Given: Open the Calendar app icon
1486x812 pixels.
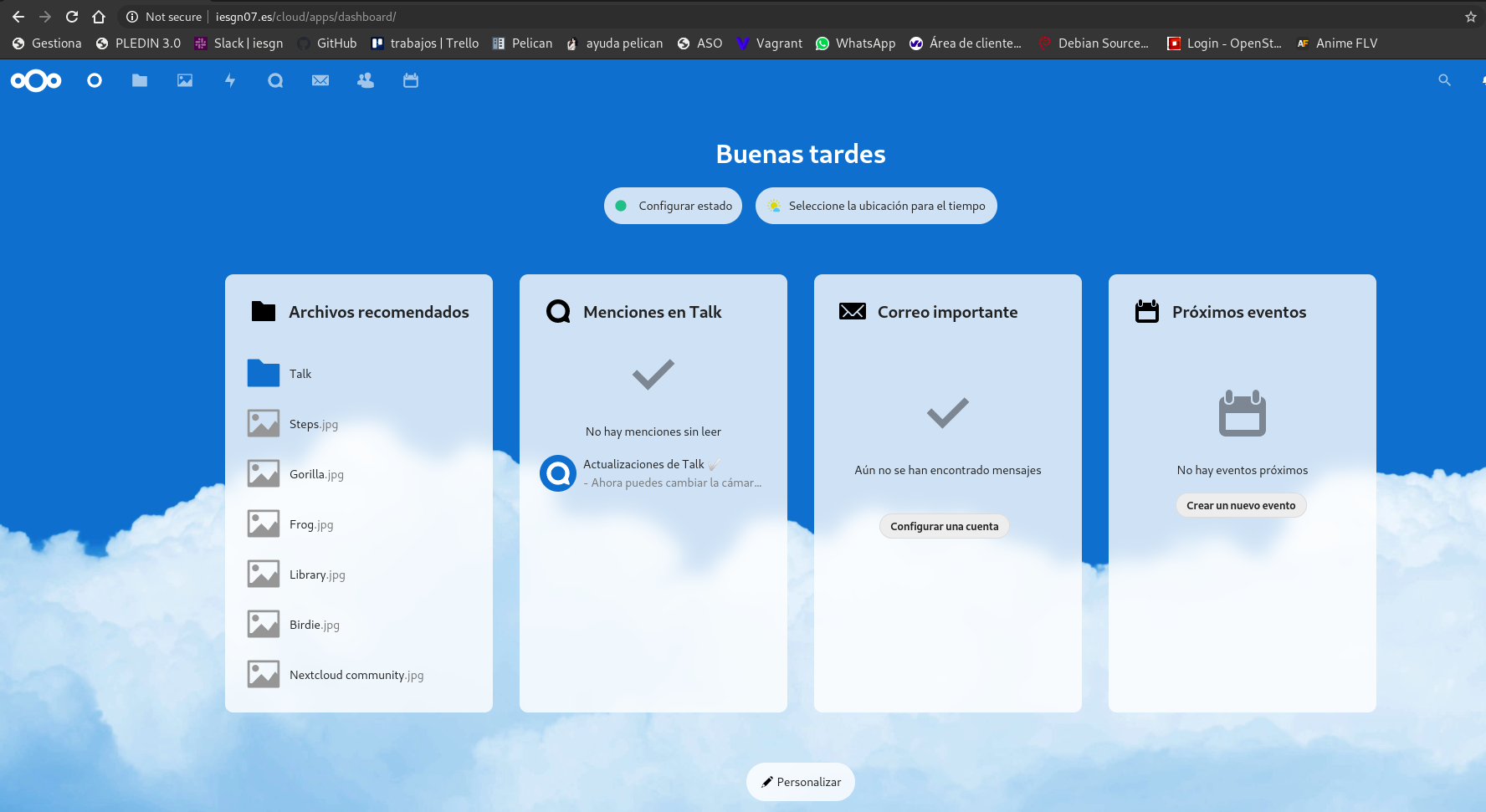Looking at the screenshot, I should [x=411, y=80].
